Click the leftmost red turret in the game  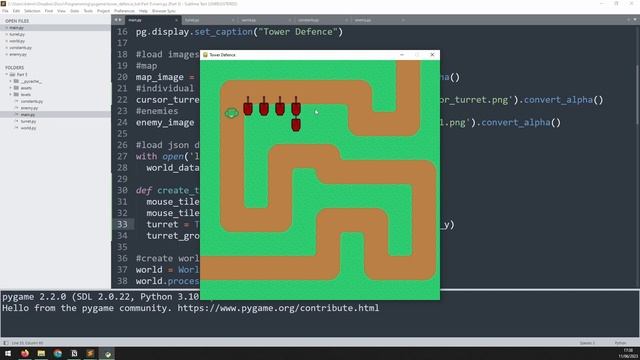(x=248, y=106)
